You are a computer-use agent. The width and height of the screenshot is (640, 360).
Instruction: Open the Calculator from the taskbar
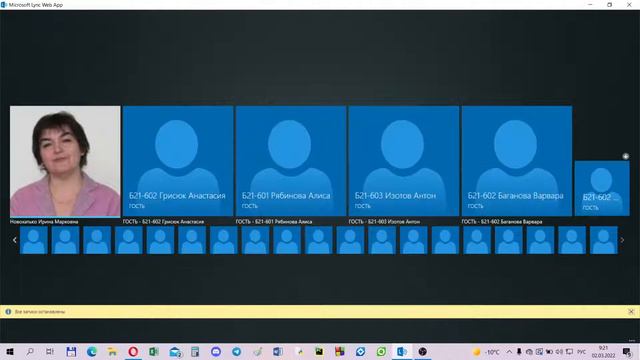click(x=195, y=351)
